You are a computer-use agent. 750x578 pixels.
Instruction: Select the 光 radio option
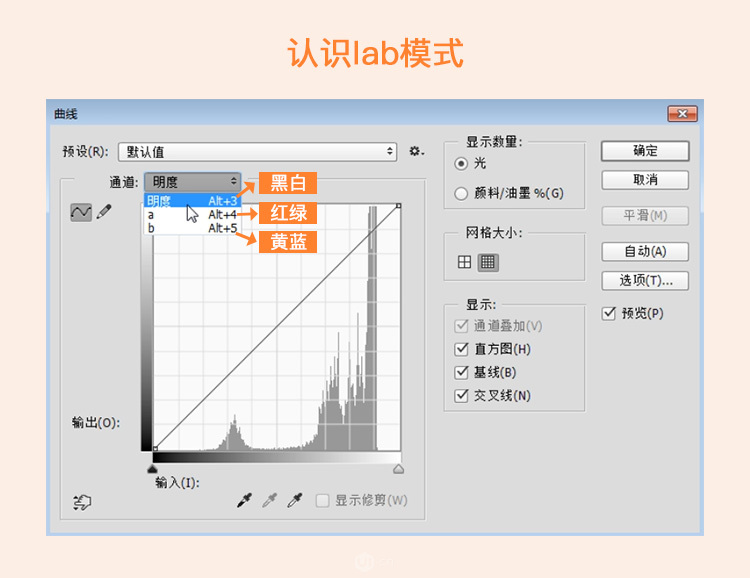pyautogui.click(x=461, y=164)
